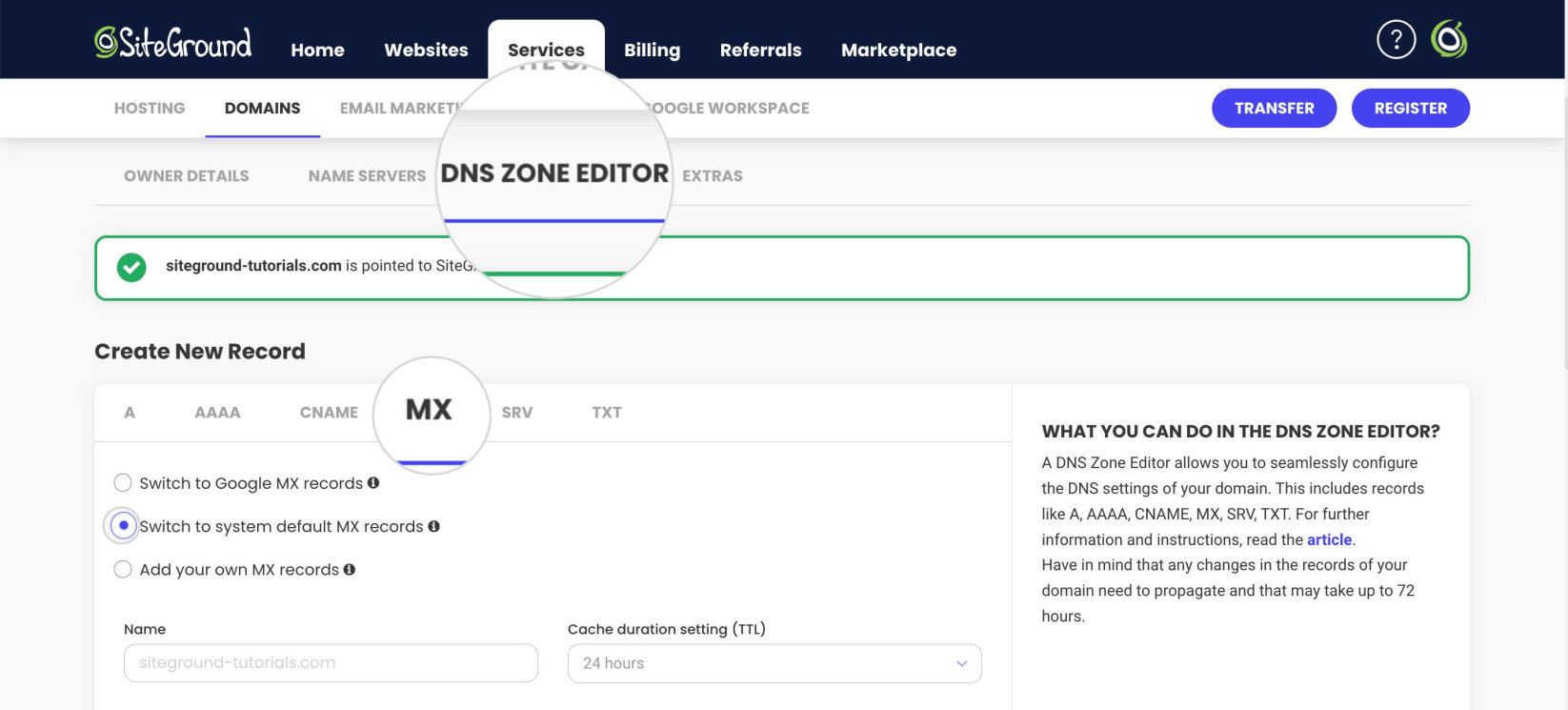The image size is (1568, 710).
Task: Open the user profile avatar icon
Action: click(x=1449, y=40)
